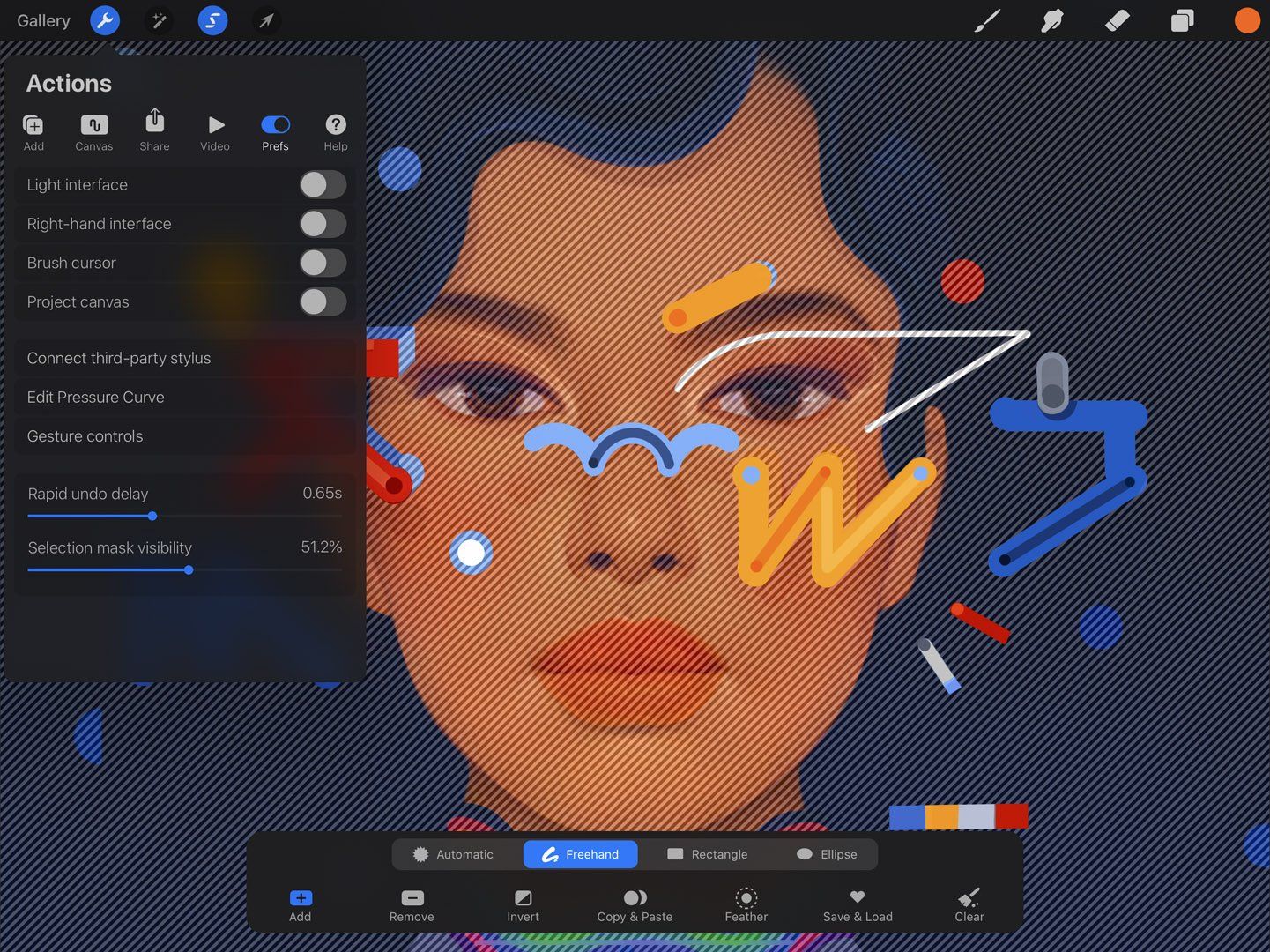Enable Project canvas
Image resolution: width=1270 pixels, height=952 pixels.
pyautogui.click(x=323, y=301)
